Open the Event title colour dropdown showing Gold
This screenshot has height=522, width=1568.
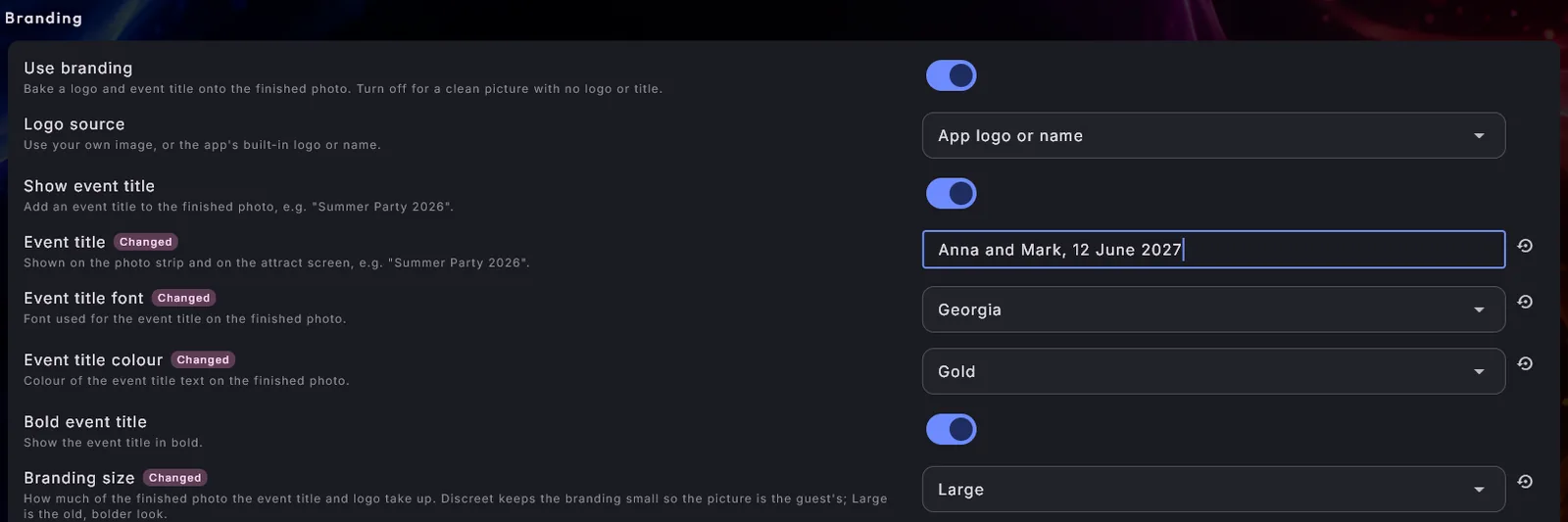[x=1213, y=371]
